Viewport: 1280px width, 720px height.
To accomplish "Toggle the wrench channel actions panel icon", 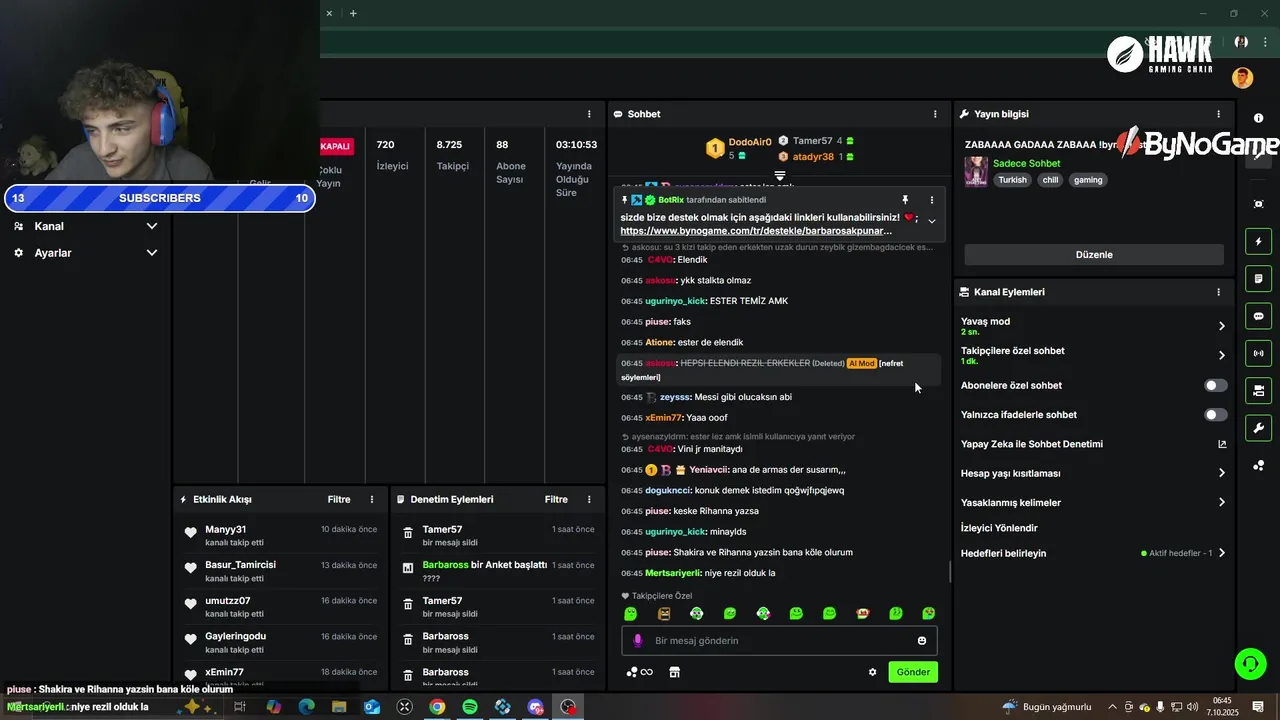I will [x=1258, y=428].
